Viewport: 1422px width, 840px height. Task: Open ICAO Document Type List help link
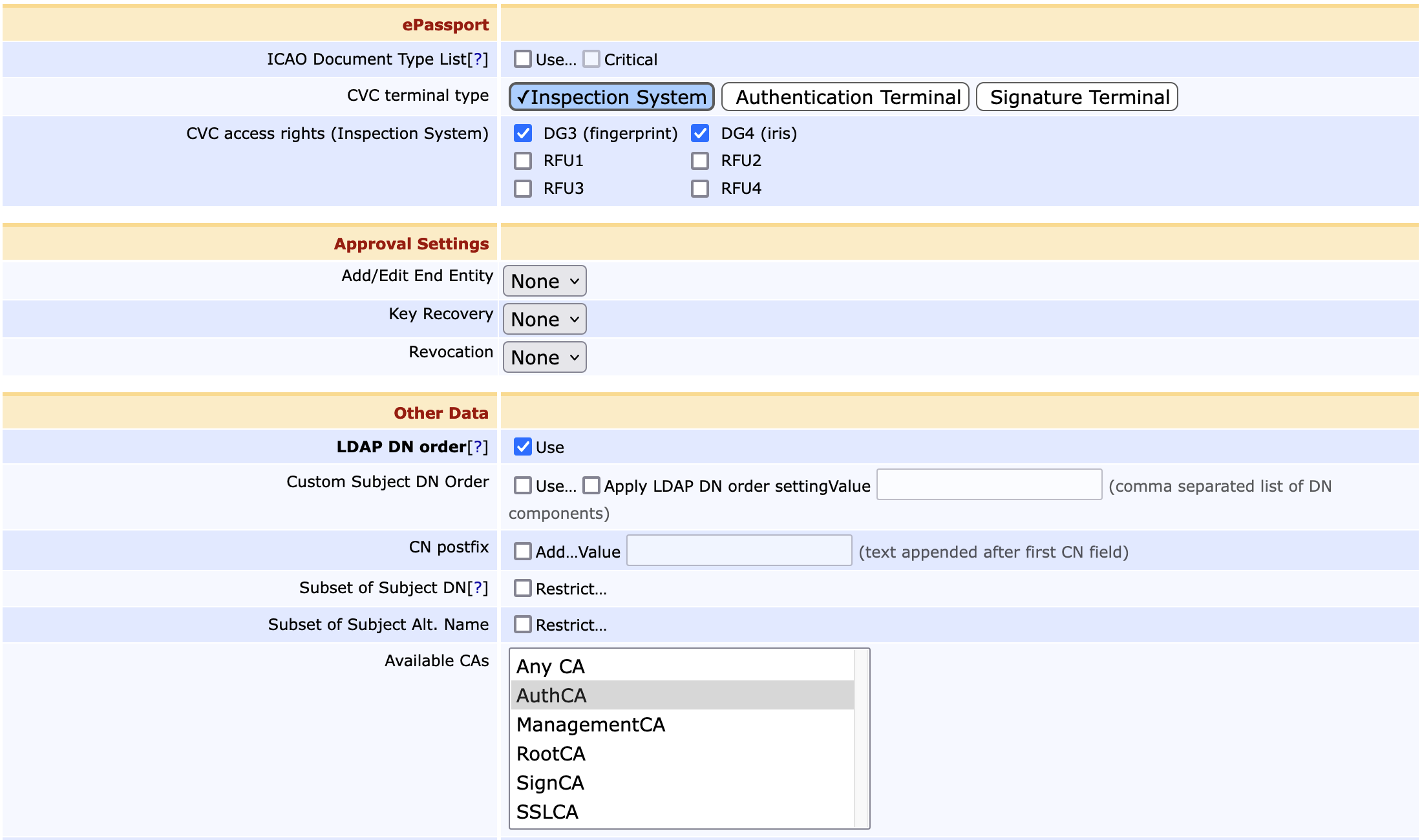pyautogui.click(x=478, y=59)
